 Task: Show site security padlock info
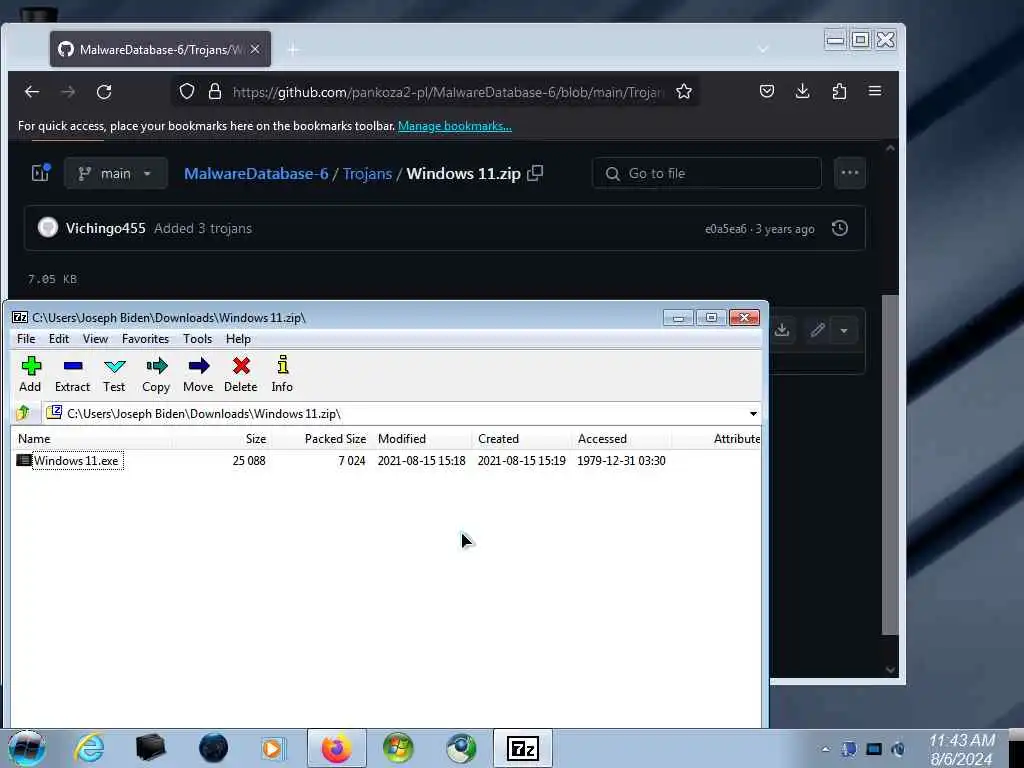coord(215,91)
